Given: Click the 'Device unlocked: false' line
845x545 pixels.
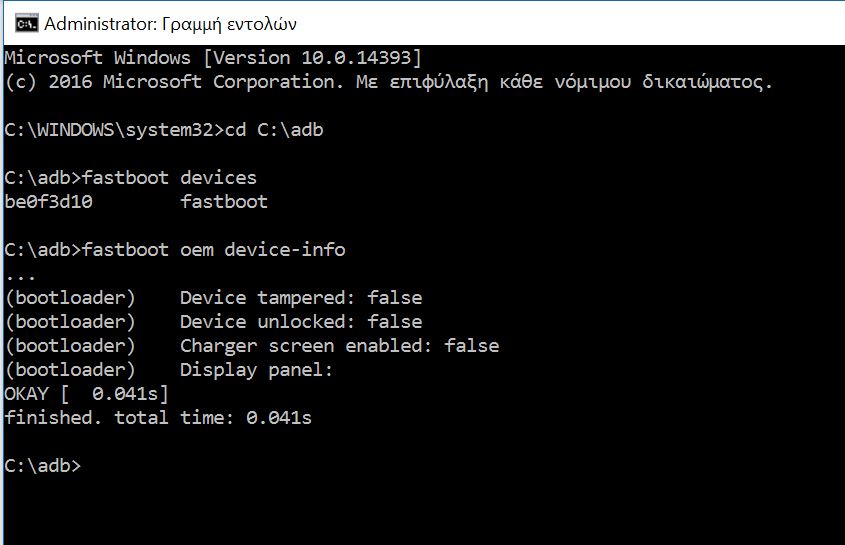Looking at the screenshot, I should (300, 322).
